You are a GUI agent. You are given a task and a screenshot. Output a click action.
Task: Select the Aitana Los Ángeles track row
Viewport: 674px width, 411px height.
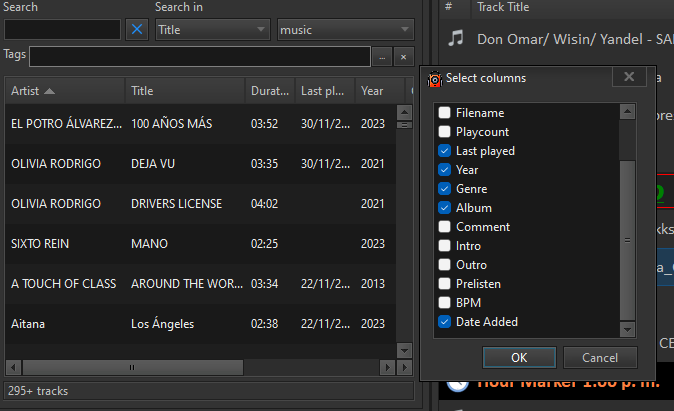point(150,324)
